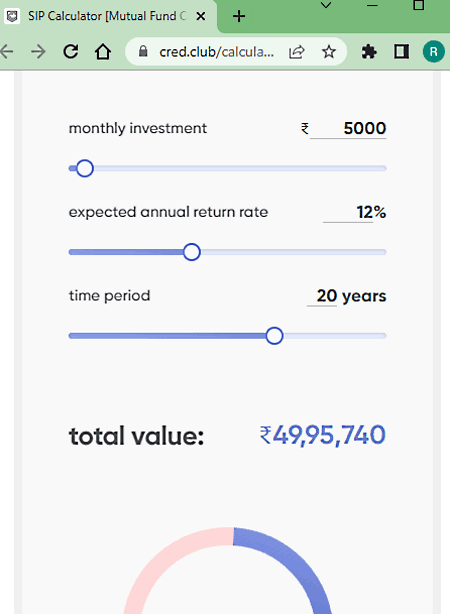Viewport: 450px width, 614px height.
Task: Open the Extensions puzzle icon
Action: (369, 51)
